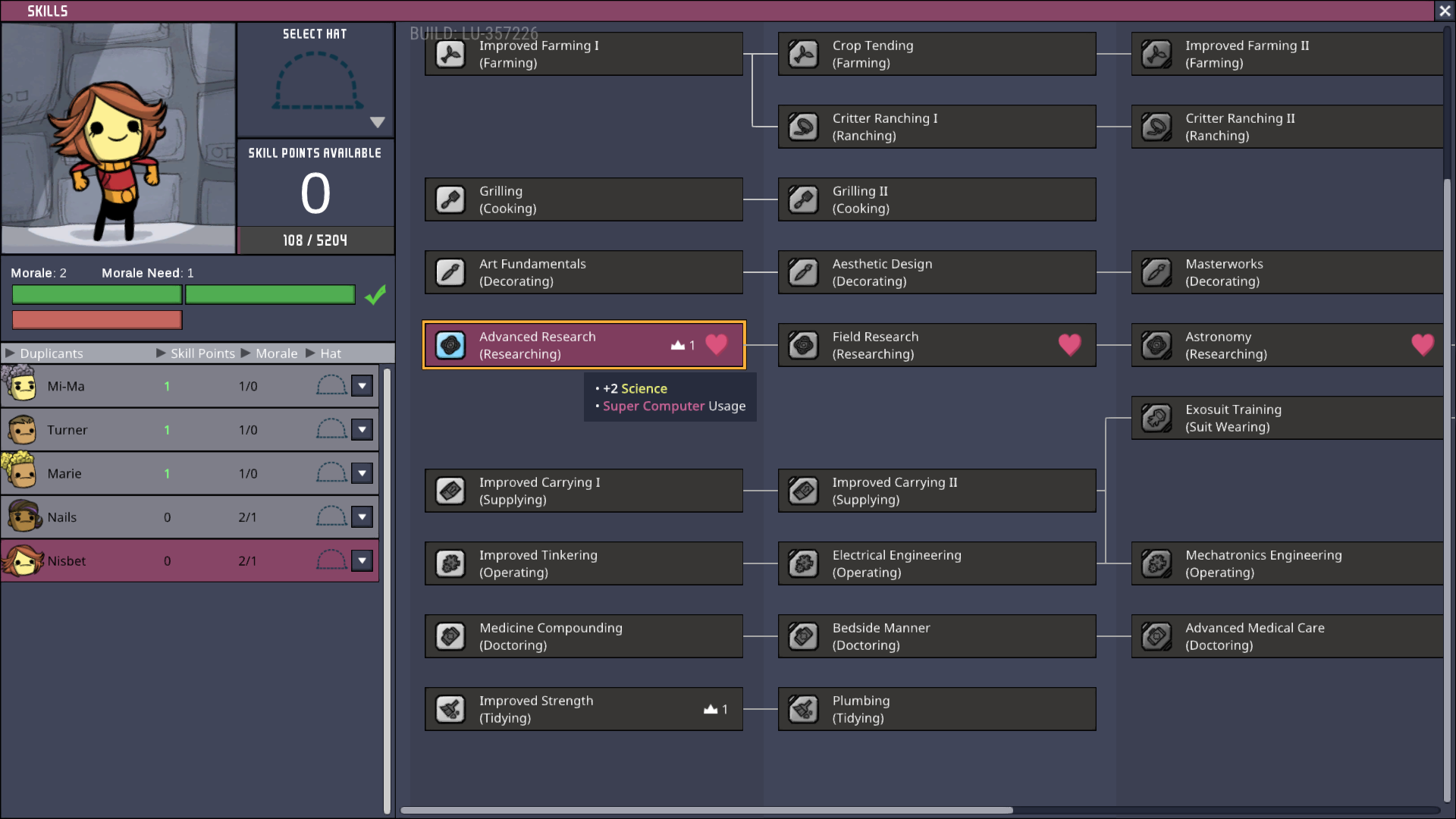Sort the list by Skill Points column
The width and height of the screenshot is (1456, 819).
pos(202,353)
